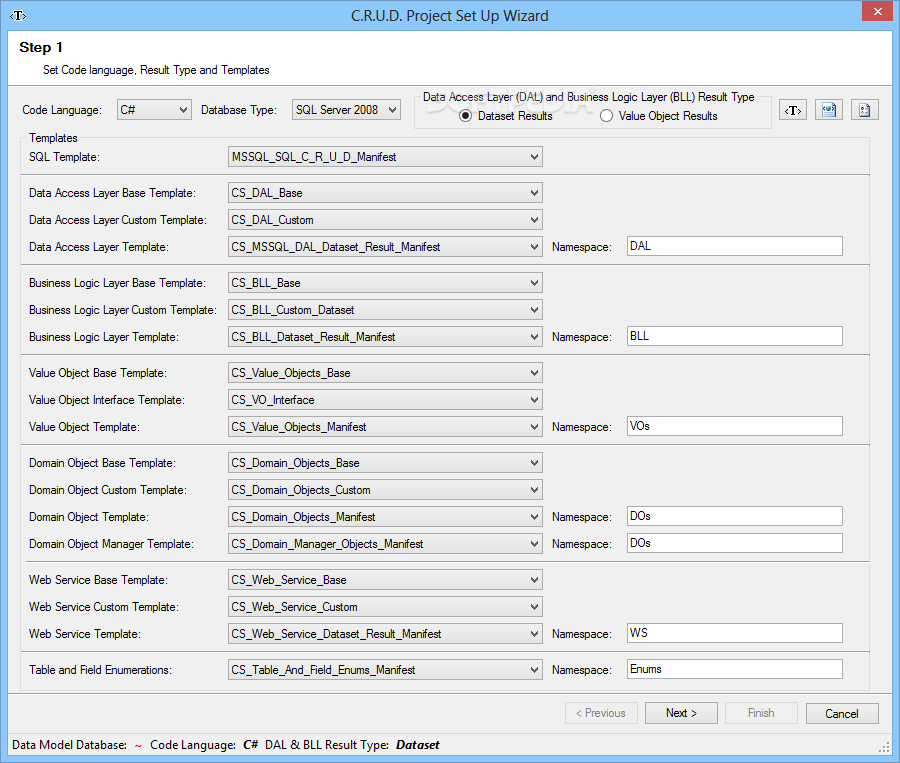Open the Business Logic Layer Base Template dropdown
The width and height of the screenshot is (900, 763).
[x=385, y=283]
